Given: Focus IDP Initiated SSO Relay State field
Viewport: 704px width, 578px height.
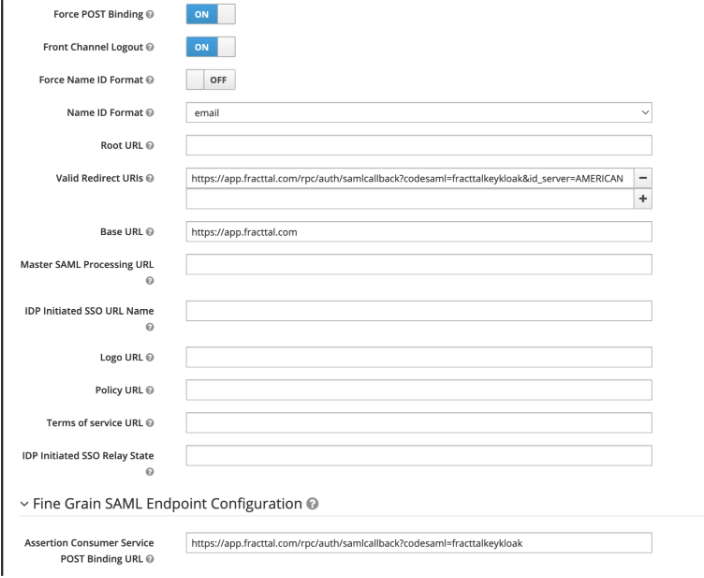Looking at the screenshot, I should pos(419,456).
